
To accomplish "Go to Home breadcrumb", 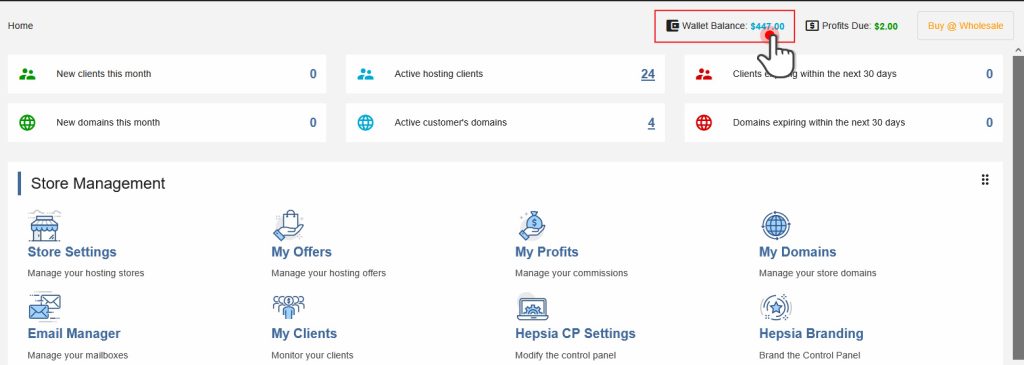I will pyautogui.click(x=20, y=26).
